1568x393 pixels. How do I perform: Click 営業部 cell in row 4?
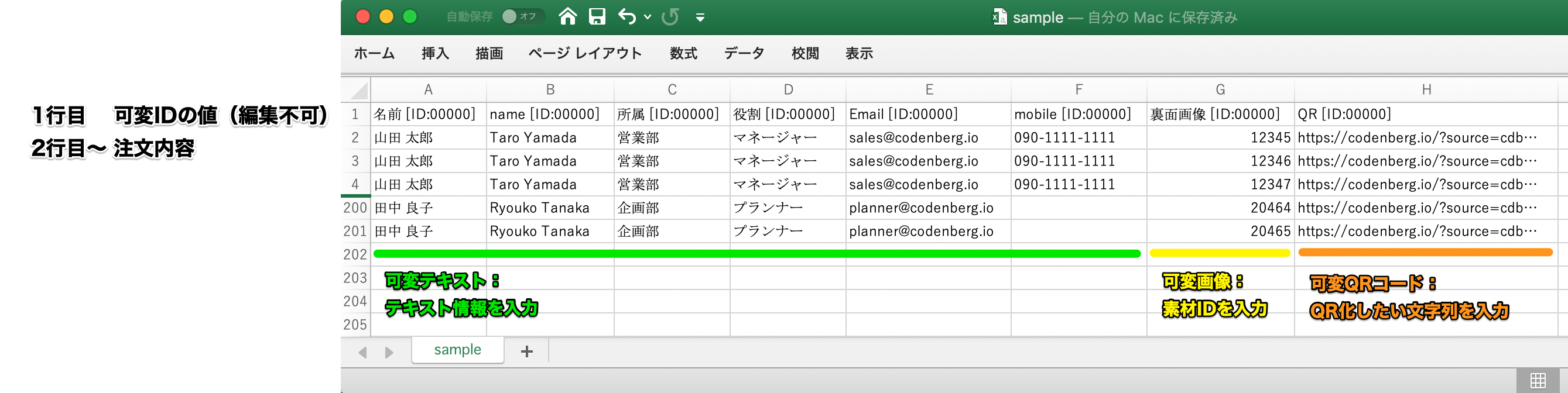(672, 184)
